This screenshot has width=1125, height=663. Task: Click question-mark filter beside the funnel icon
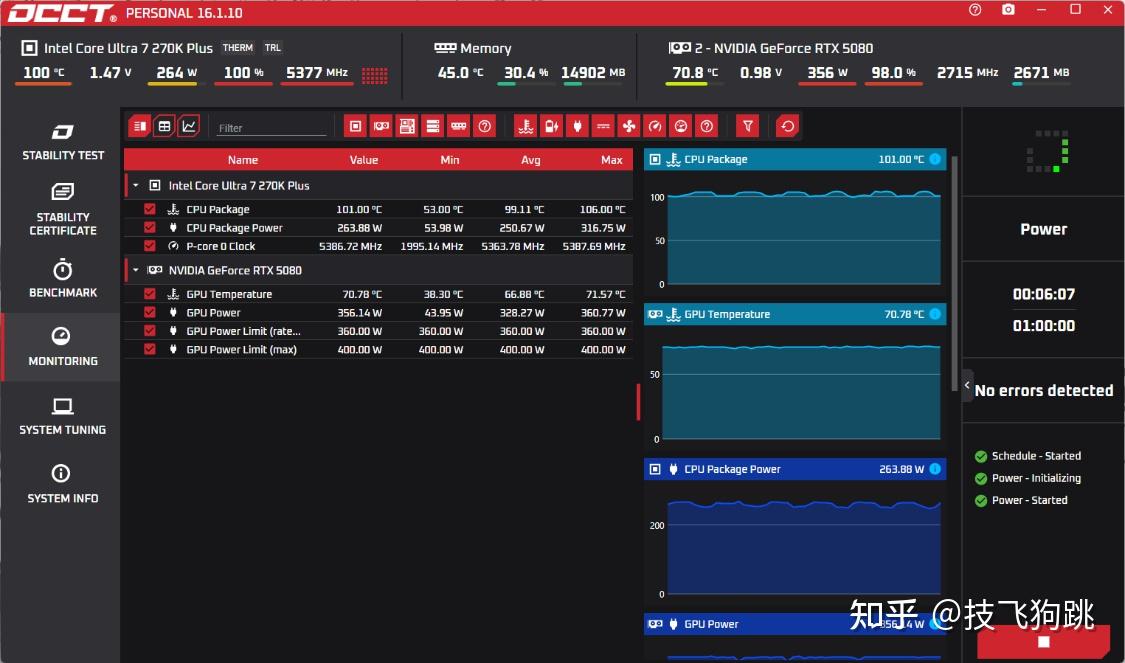(707, 126)
